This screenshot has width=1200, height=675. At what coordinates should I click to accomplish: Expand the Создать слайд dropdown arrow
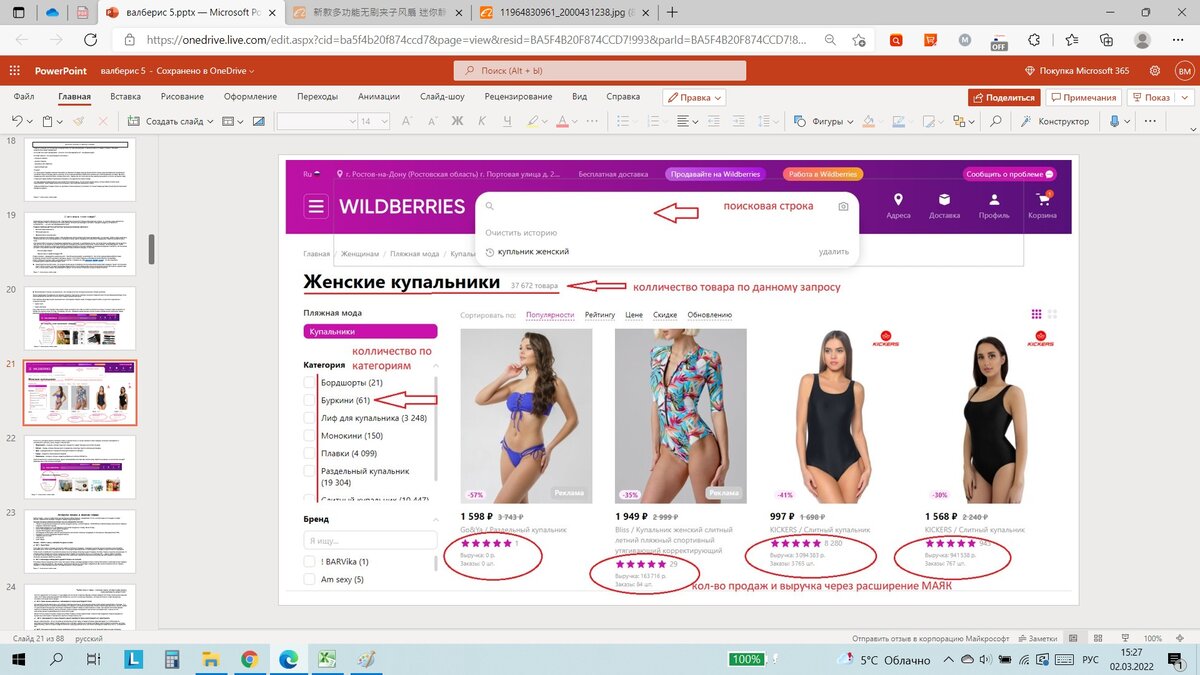(x=211, y=121)
